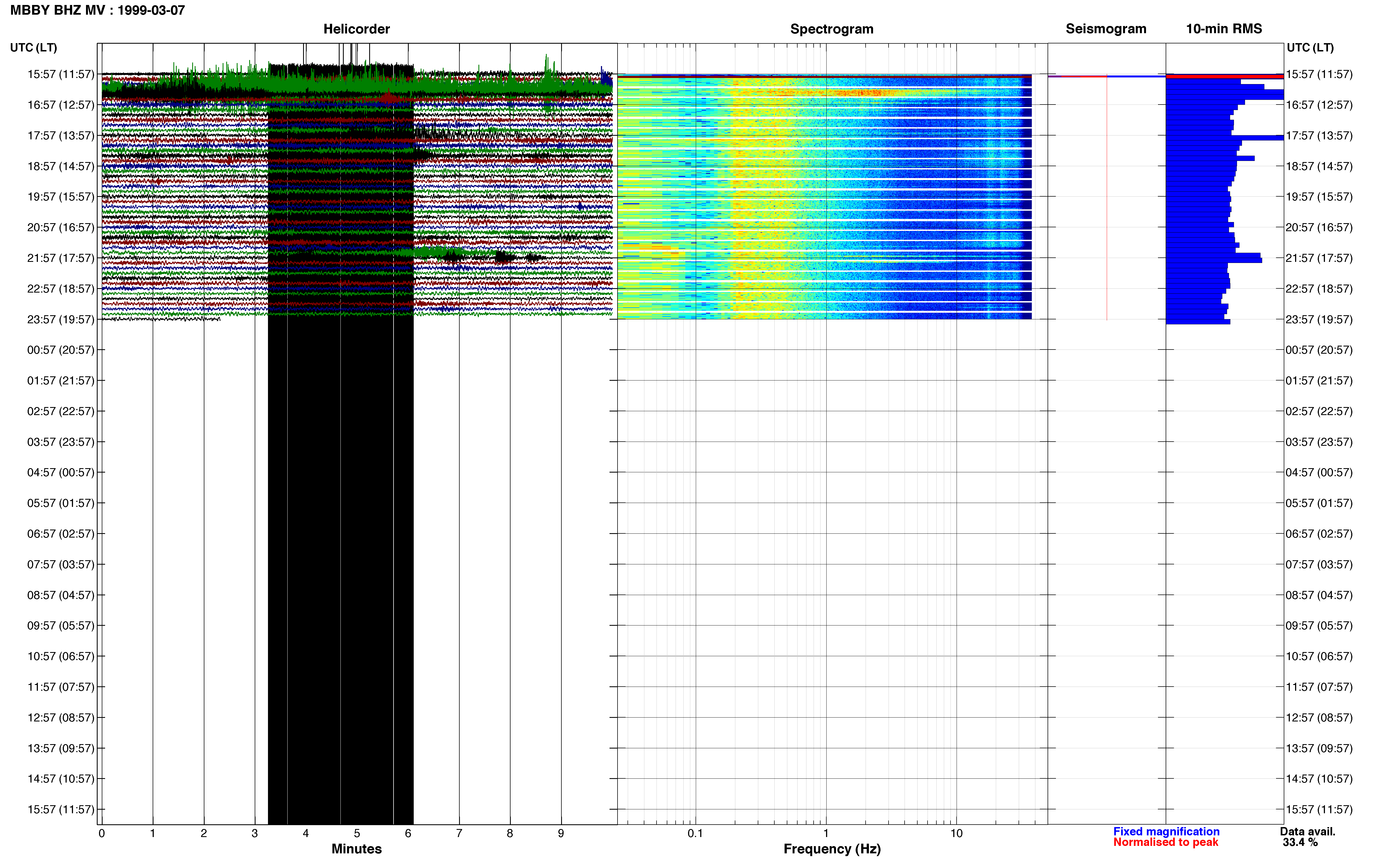The width and height of the screenshot is (1388, 868).
Task: Click the red RMS bar at 15:57
Action: 1224,76
